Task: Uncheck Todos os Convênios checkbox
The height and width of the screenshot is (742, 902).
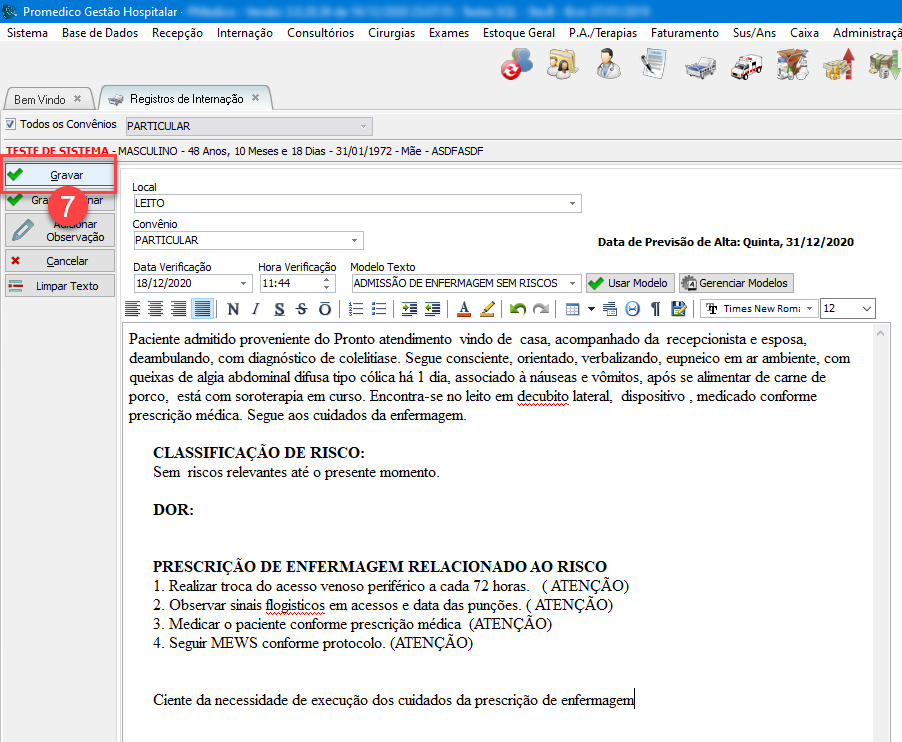Action: coord(11,125)
